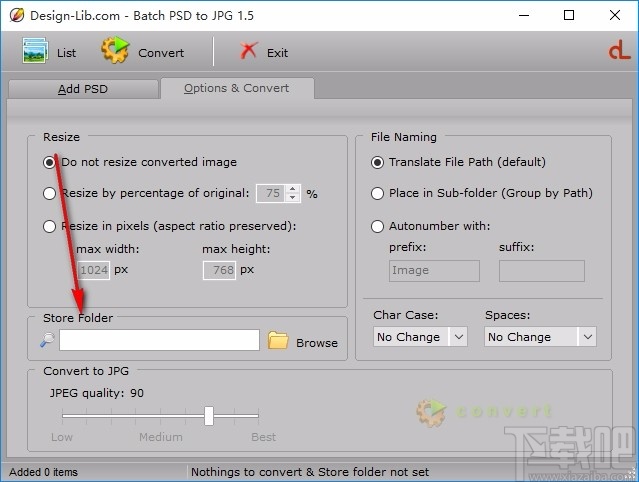Viewport: 639px width, 482px height.
Task: Click the Low label under slider
Action: tap(62, 437)
